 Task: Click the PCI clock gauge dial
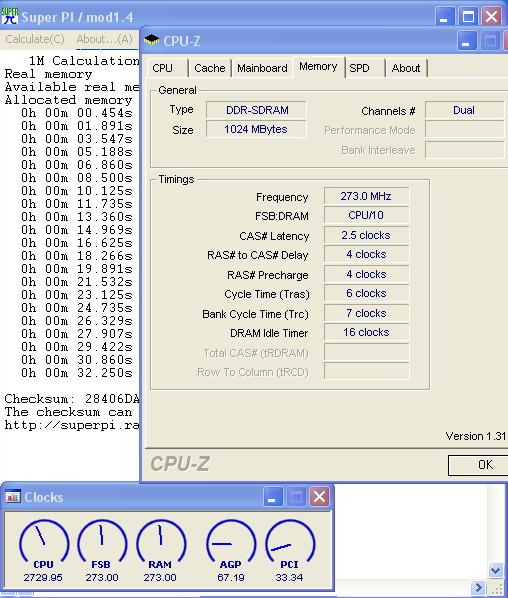[x=289, y=541]
